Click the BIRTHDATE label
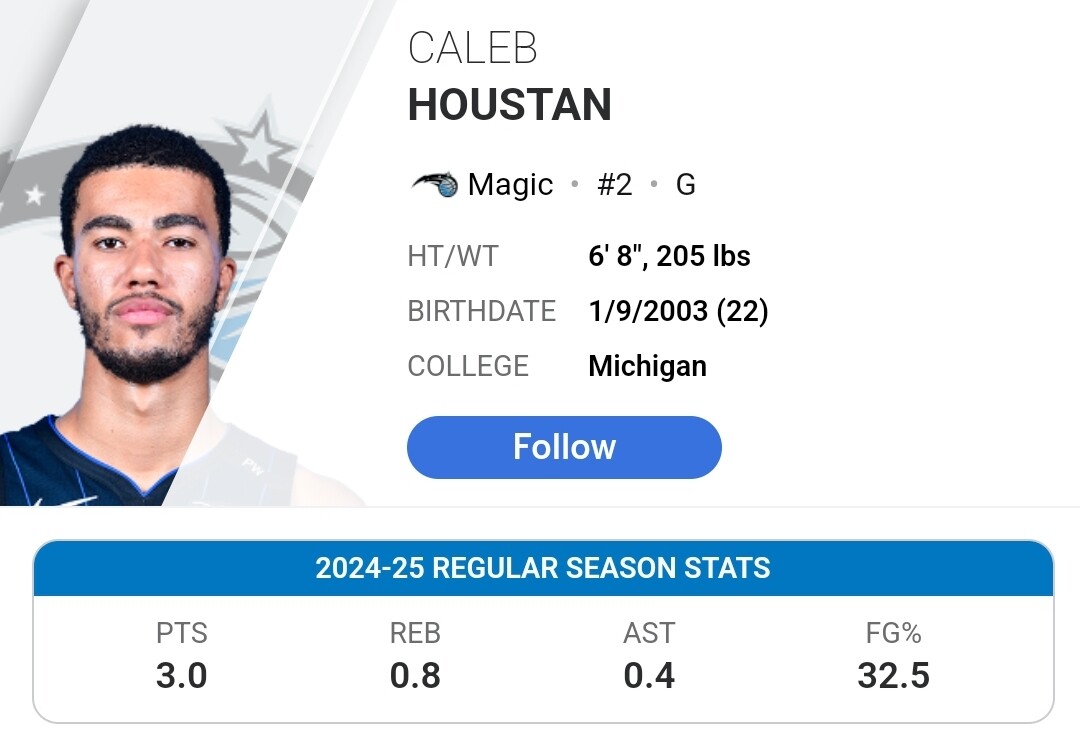This screenshot has height=733, width=1080. (x=481, y=311)
